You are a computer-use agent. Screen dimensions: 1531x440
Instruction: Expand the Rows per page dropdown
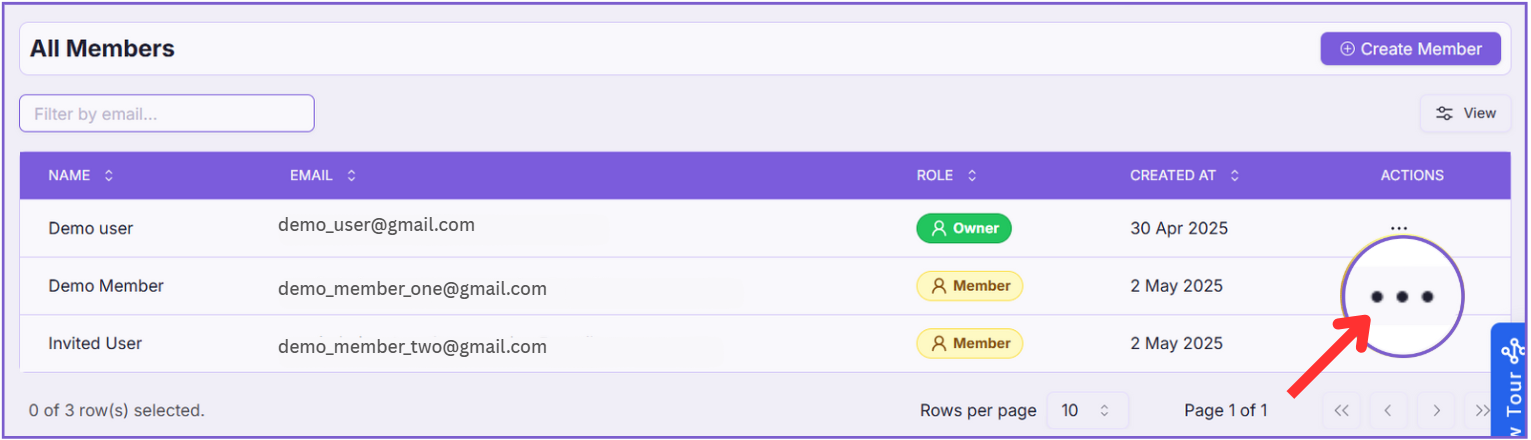[1087, 410]
